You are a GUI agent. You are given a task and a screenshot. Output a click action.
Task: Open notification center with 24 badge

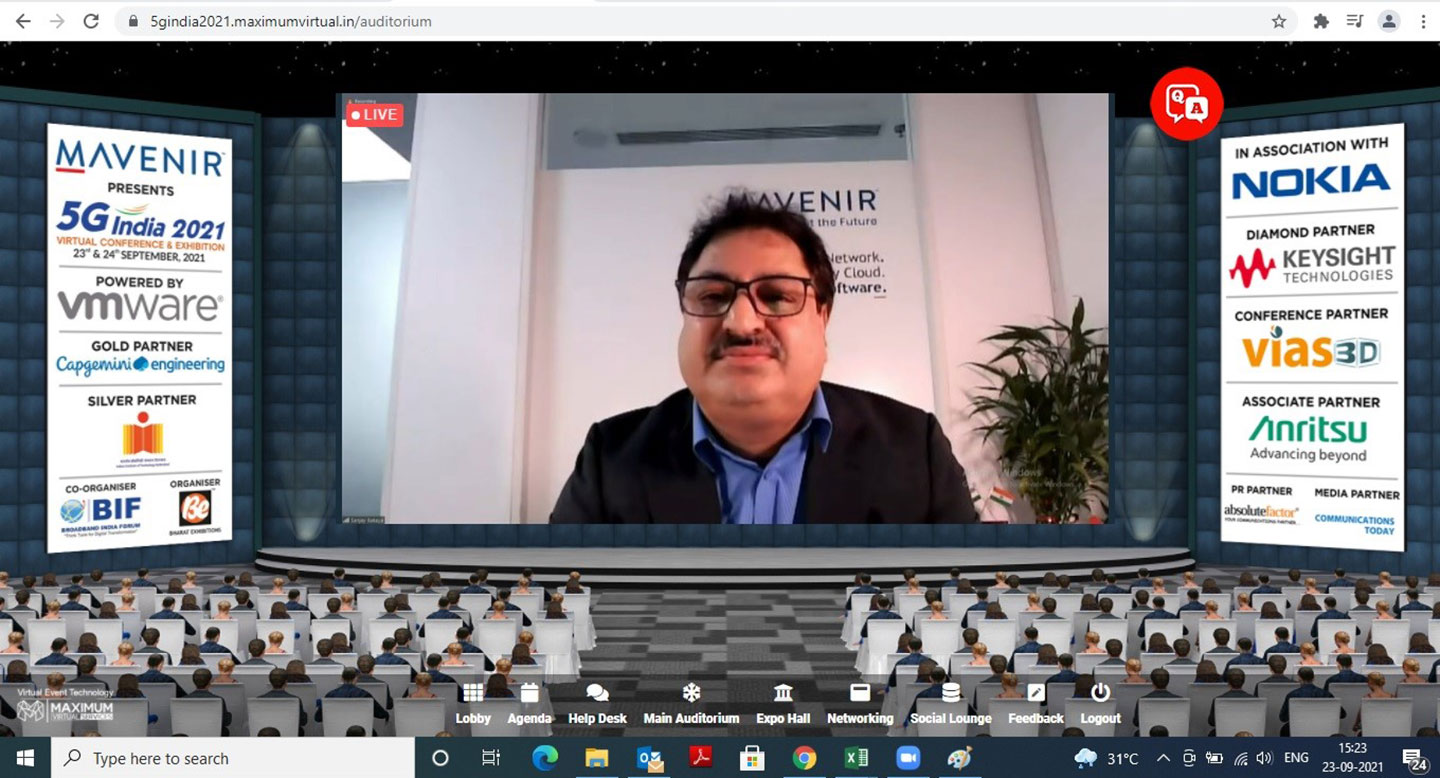click(x=1414, y=759)
